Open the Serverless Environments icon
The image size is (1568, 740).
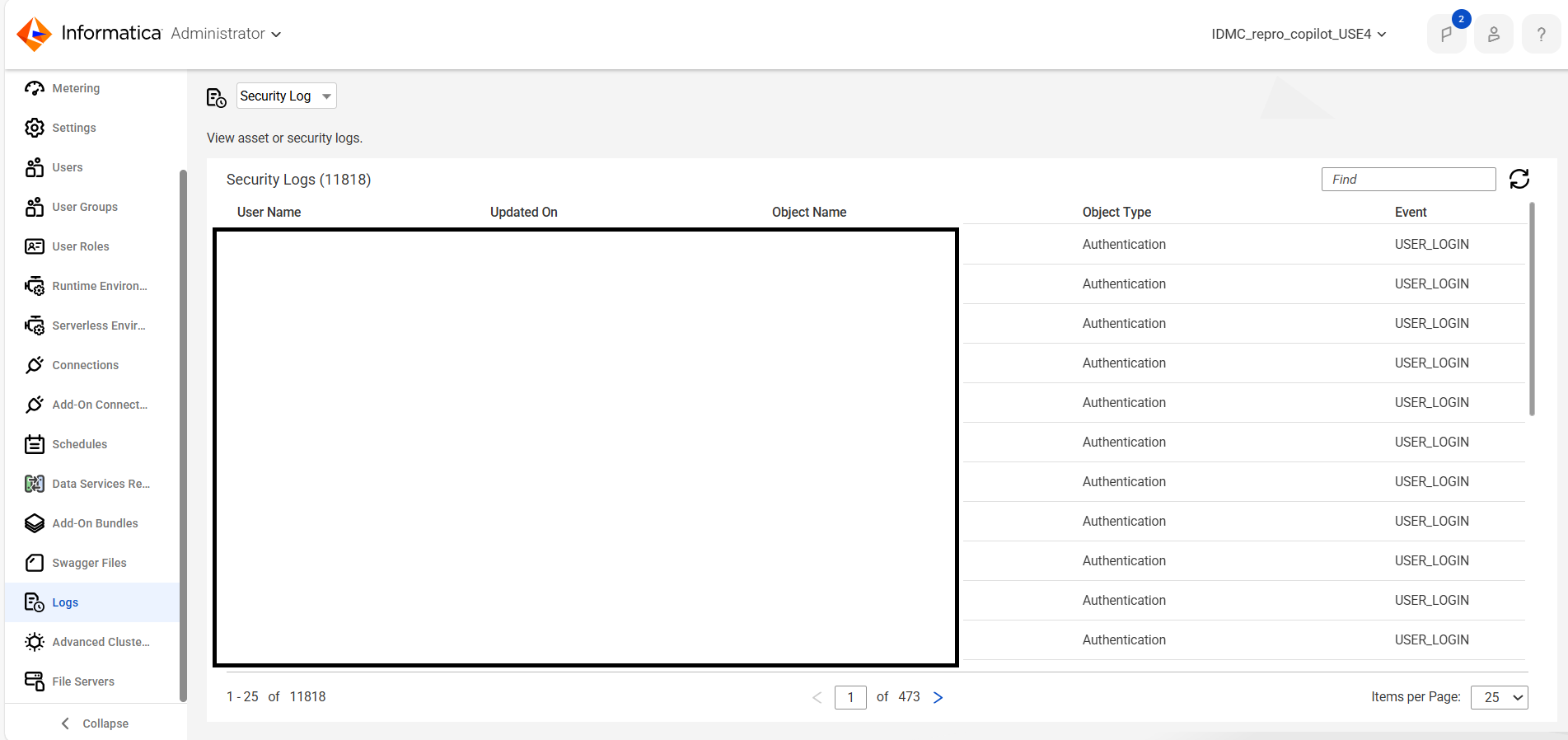pyautogui.click(x=35, y=326)
